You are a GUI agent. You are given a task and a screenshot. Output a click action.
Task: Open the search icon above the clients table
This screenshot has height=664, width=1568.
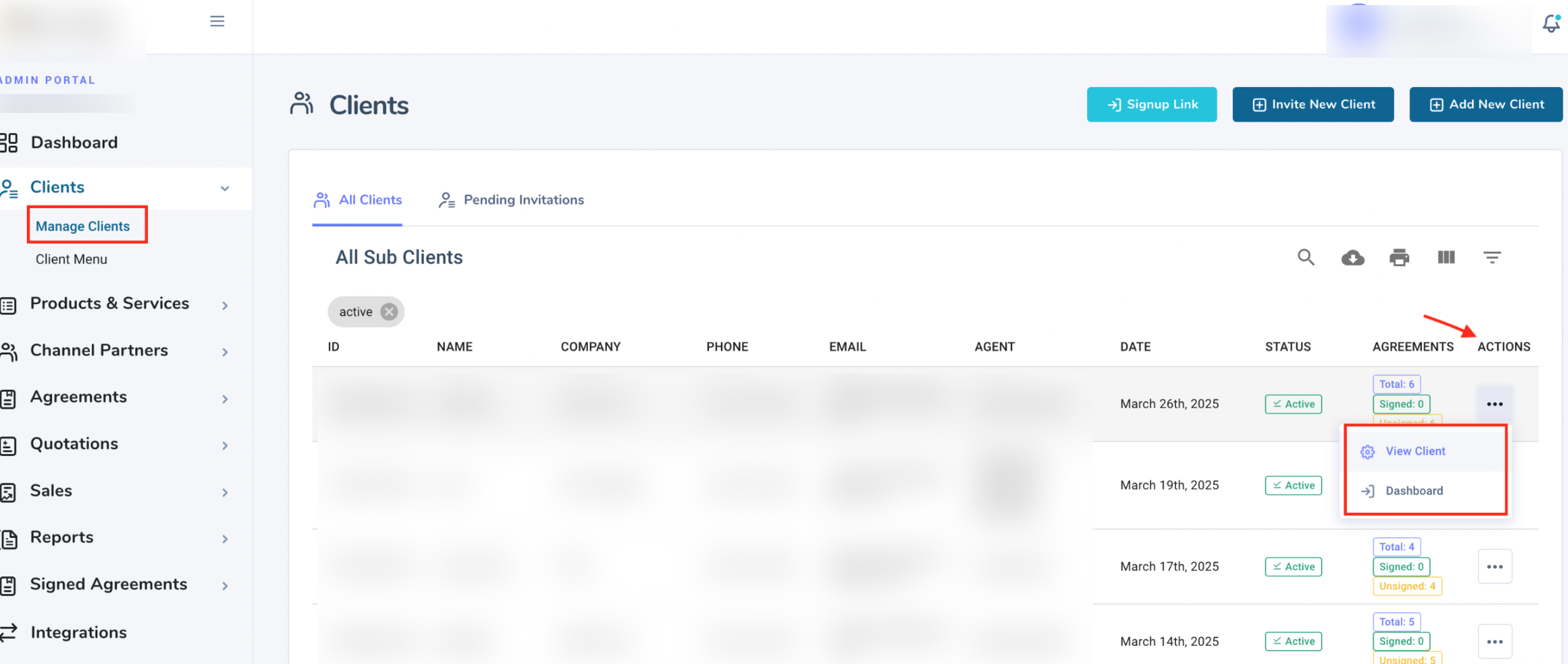1305,257
